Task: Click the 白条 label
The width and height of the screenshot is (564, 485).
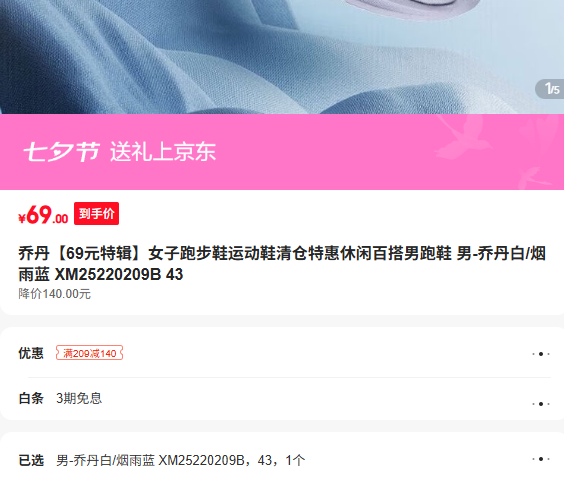Action: click(31, 398)
